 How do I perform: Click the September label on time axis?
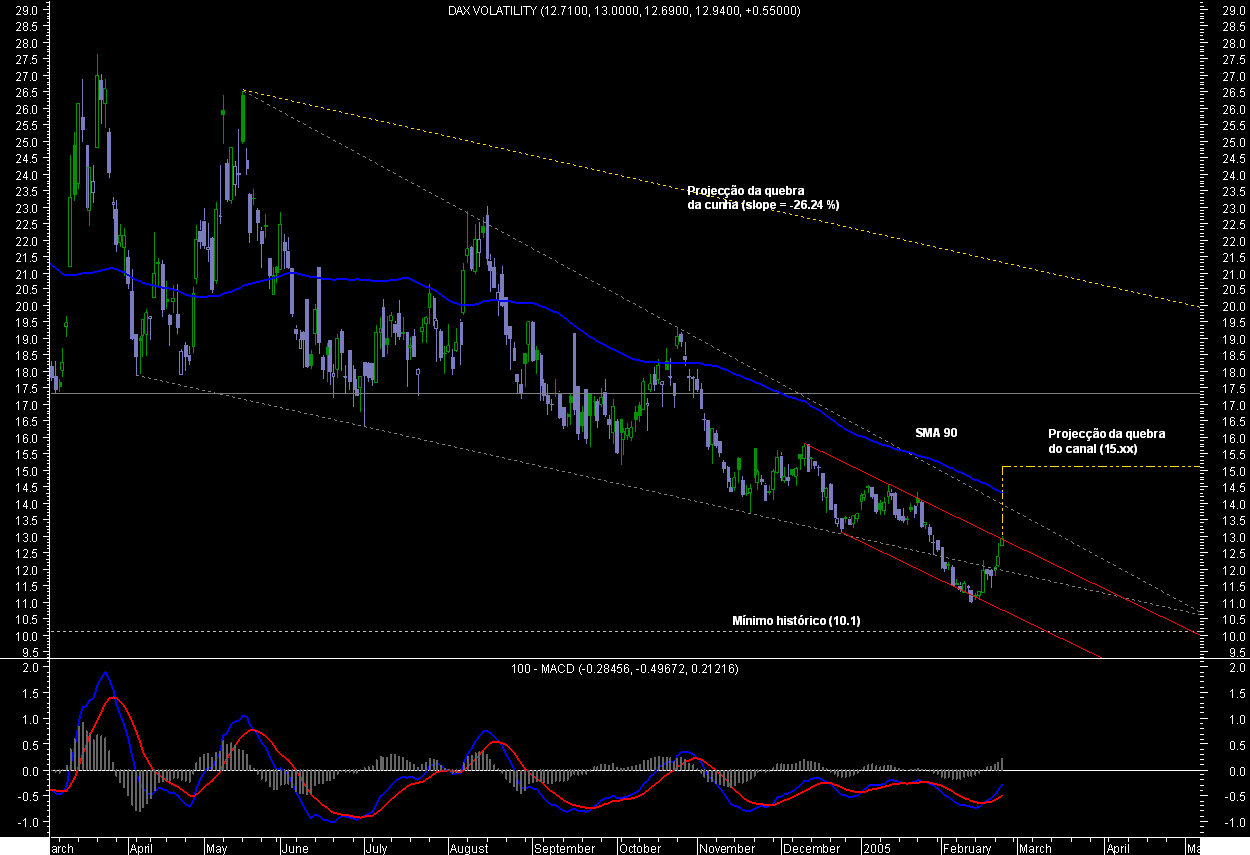click(565, 848)
